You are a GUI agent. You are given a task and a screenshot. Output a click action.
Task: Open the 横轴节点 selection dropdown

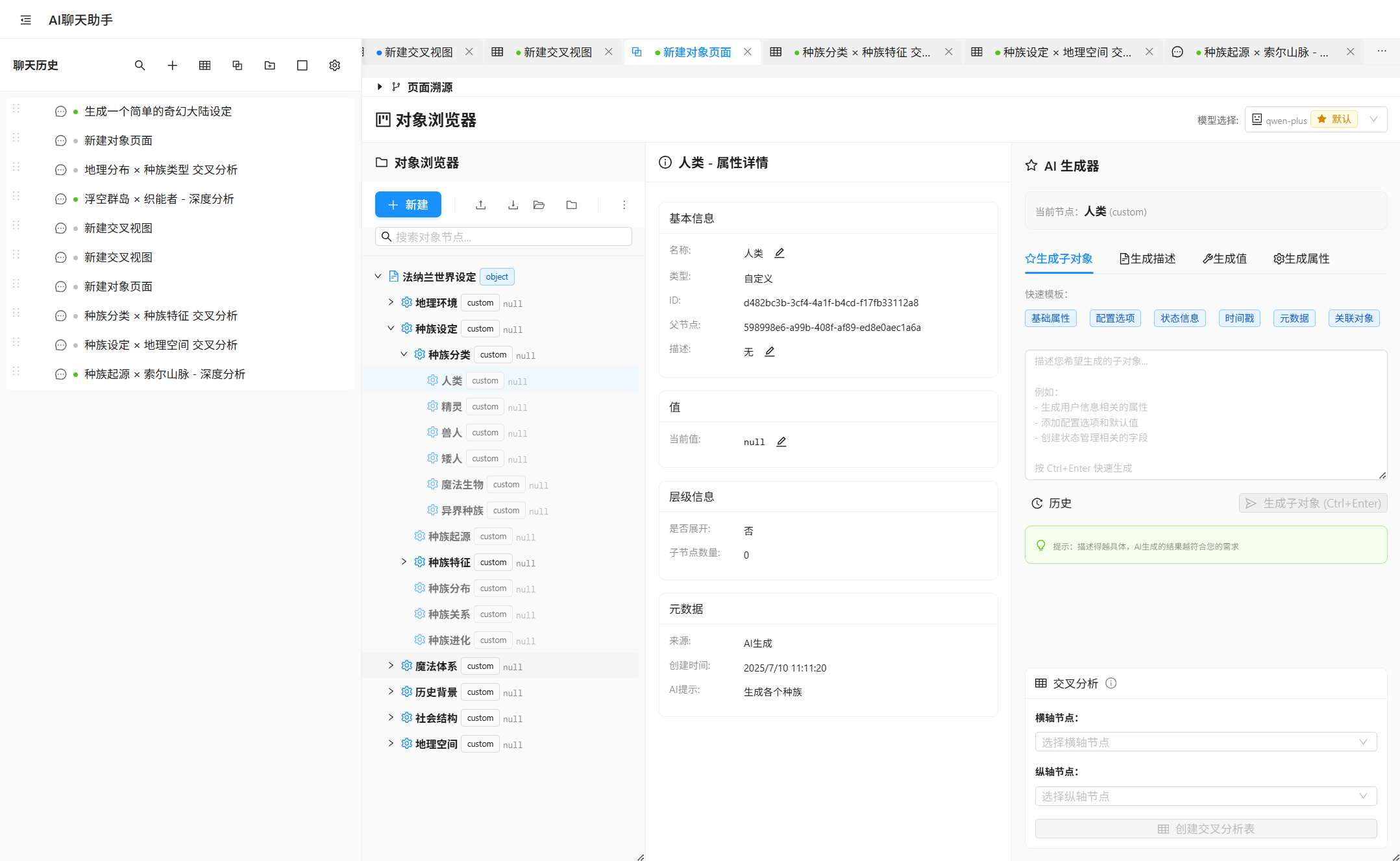click(x=1205, y=742)
